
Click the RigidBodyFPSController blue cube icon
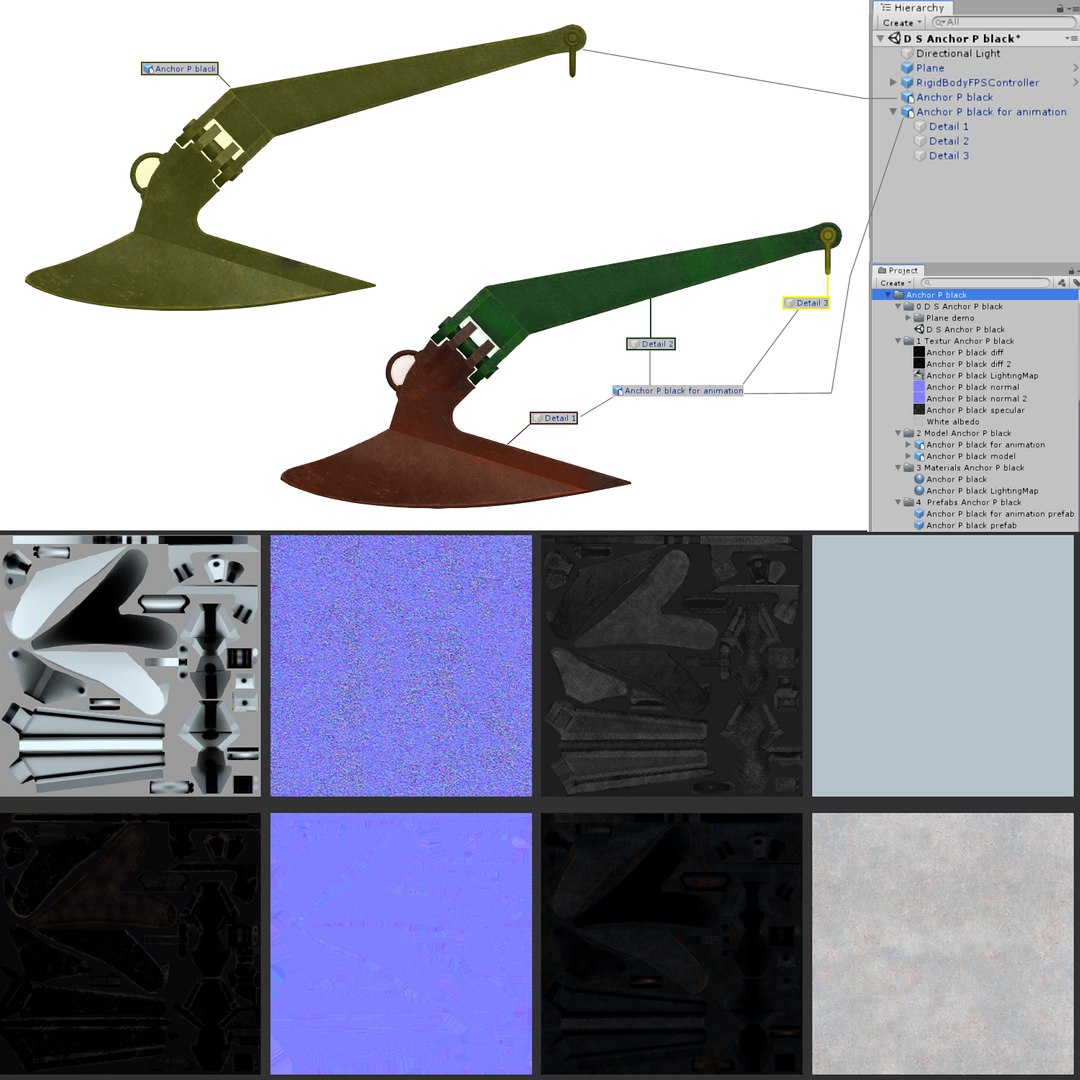coord(907,82)
